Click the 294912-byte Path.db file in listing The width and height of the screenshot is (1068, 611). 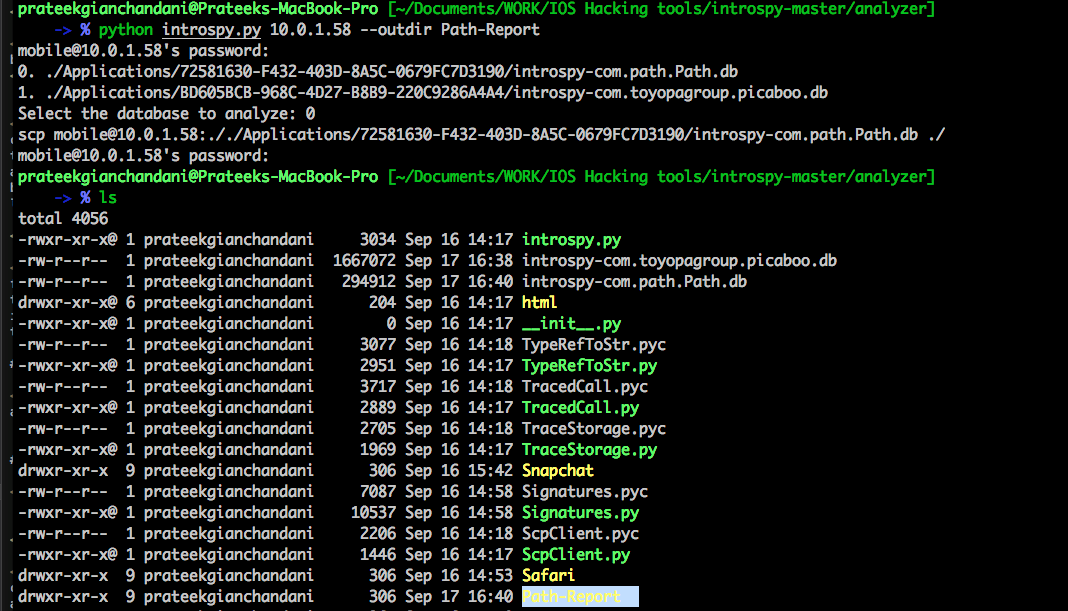coord(634,281)
